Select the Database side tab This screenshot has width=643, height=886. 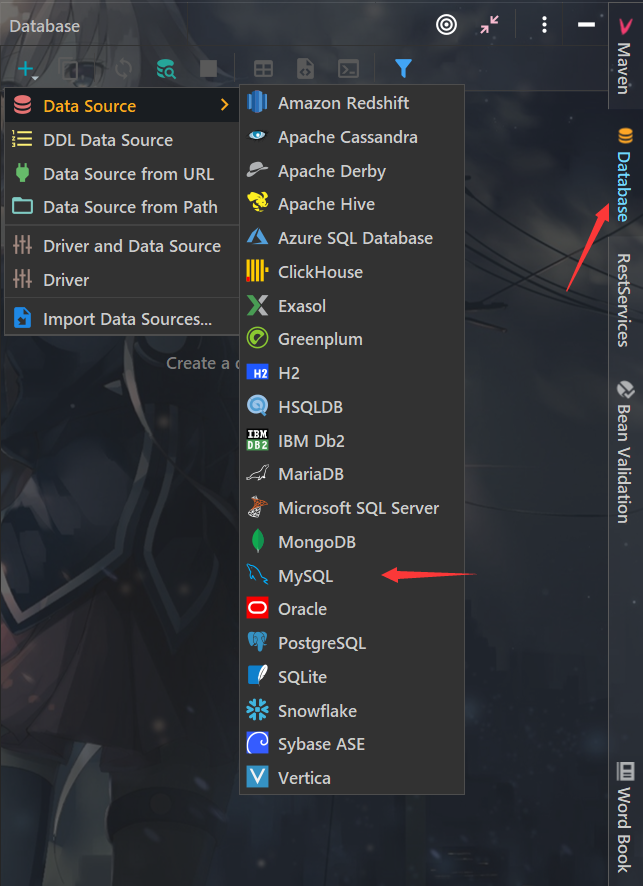coord(624,175)
